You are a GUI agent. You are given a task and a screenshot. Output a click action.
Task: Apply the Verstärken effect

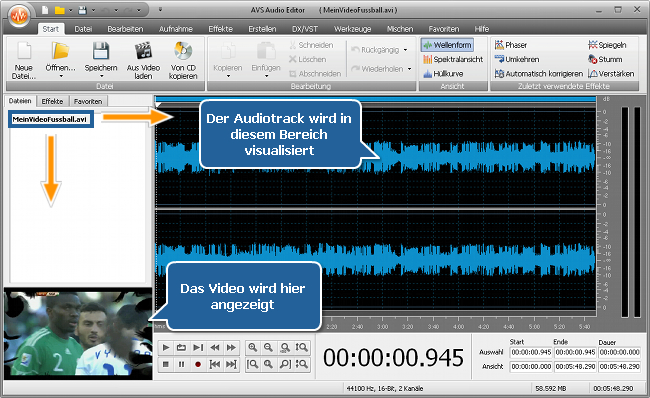[611, 73]
